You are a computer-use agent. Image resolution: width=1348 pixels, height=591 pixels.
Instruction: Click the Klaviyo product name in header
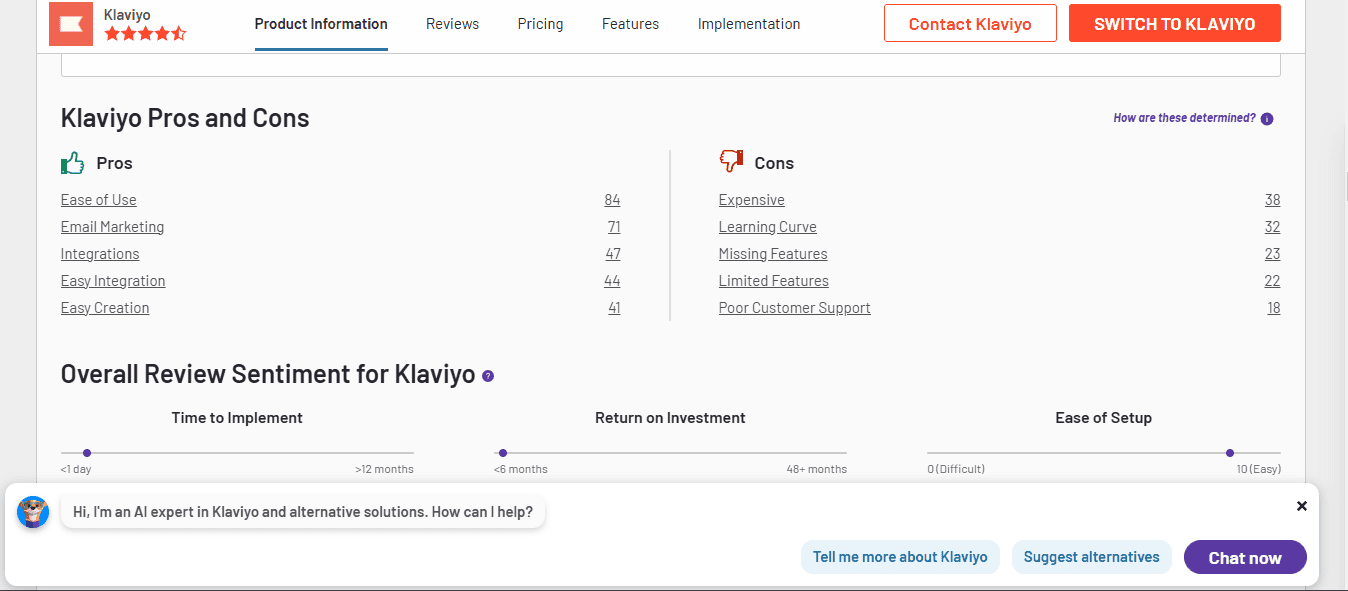click(127, 15)
